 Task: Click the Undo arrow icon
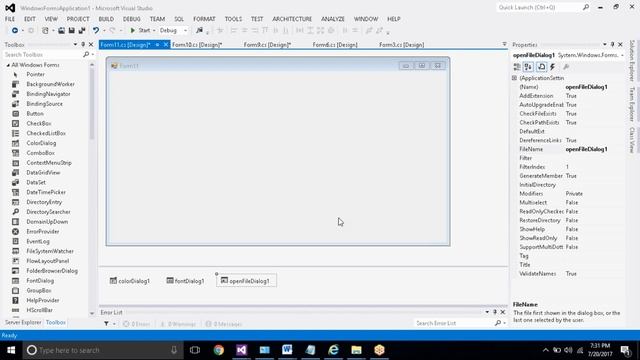(x=96, y=31)
